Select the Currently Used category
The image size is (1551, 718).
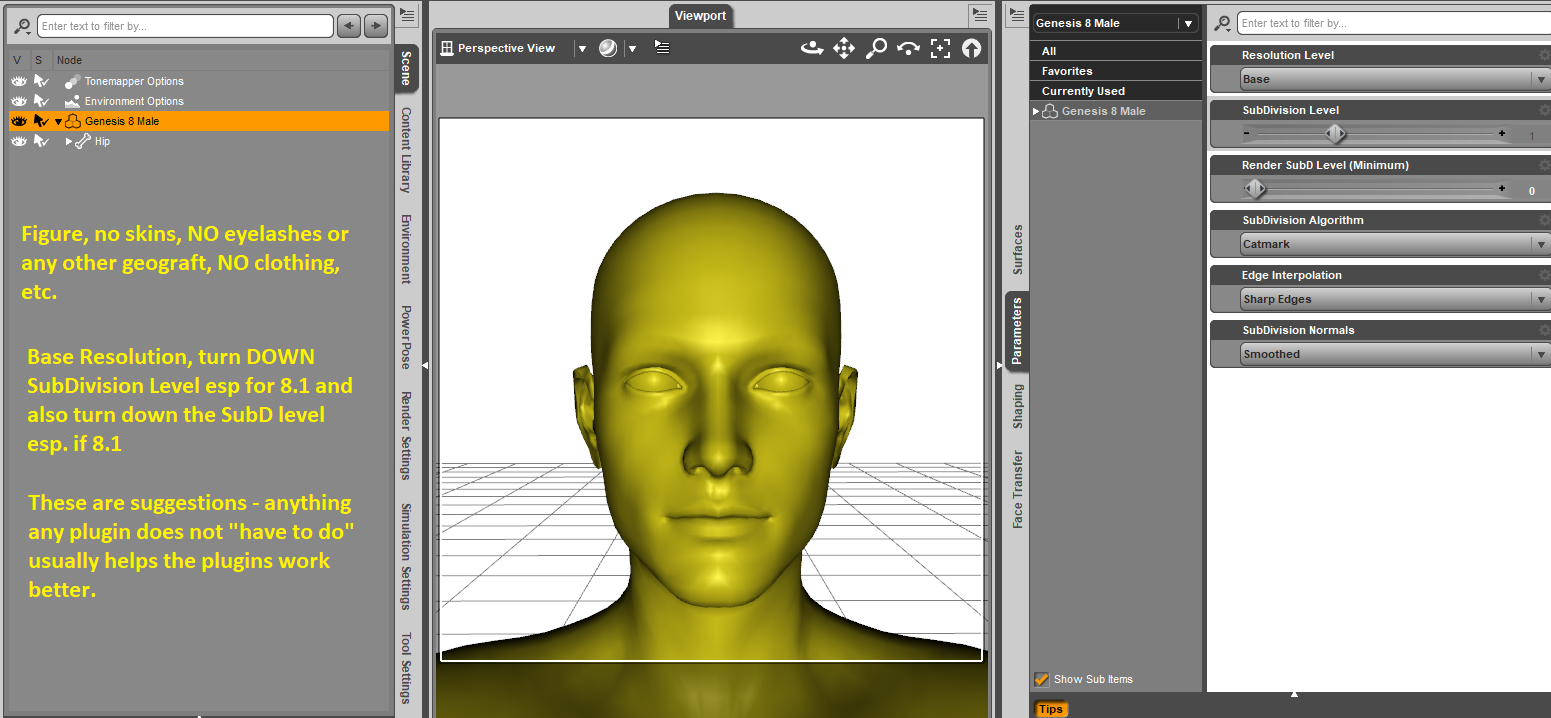[x=1083, y=91]
